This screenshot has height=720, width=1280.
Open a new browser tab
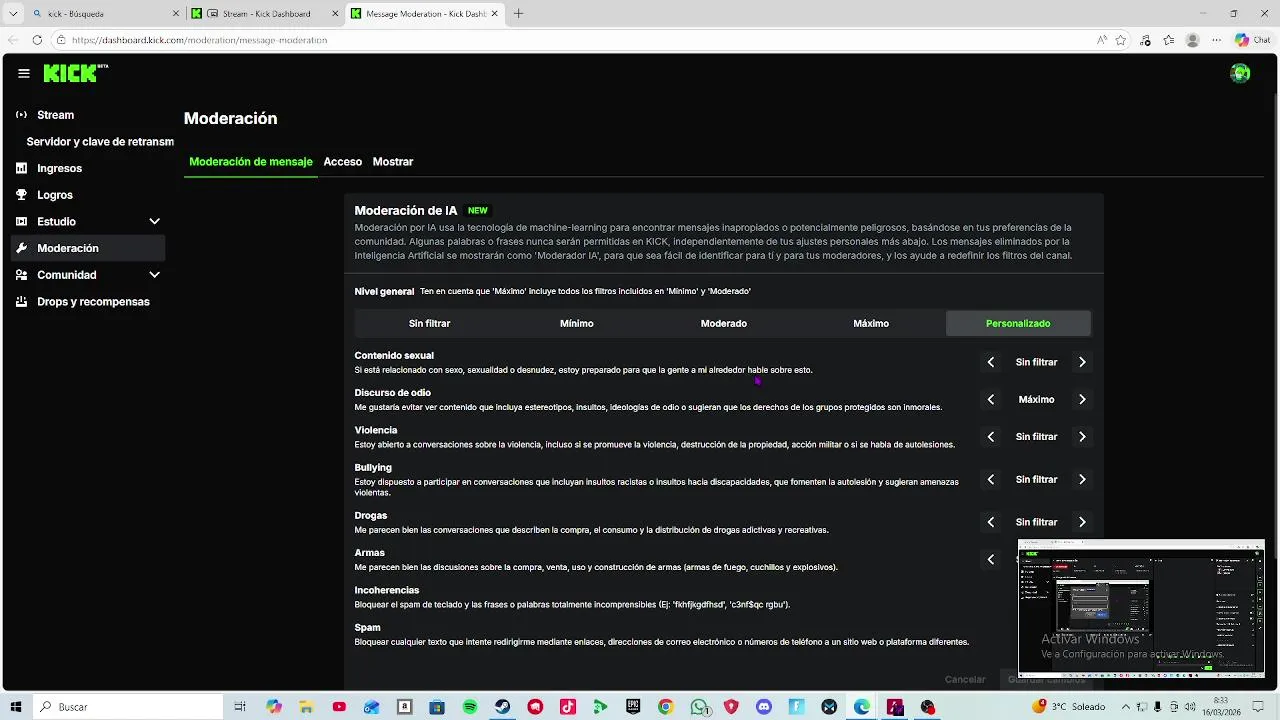click(x=518, y=14)
